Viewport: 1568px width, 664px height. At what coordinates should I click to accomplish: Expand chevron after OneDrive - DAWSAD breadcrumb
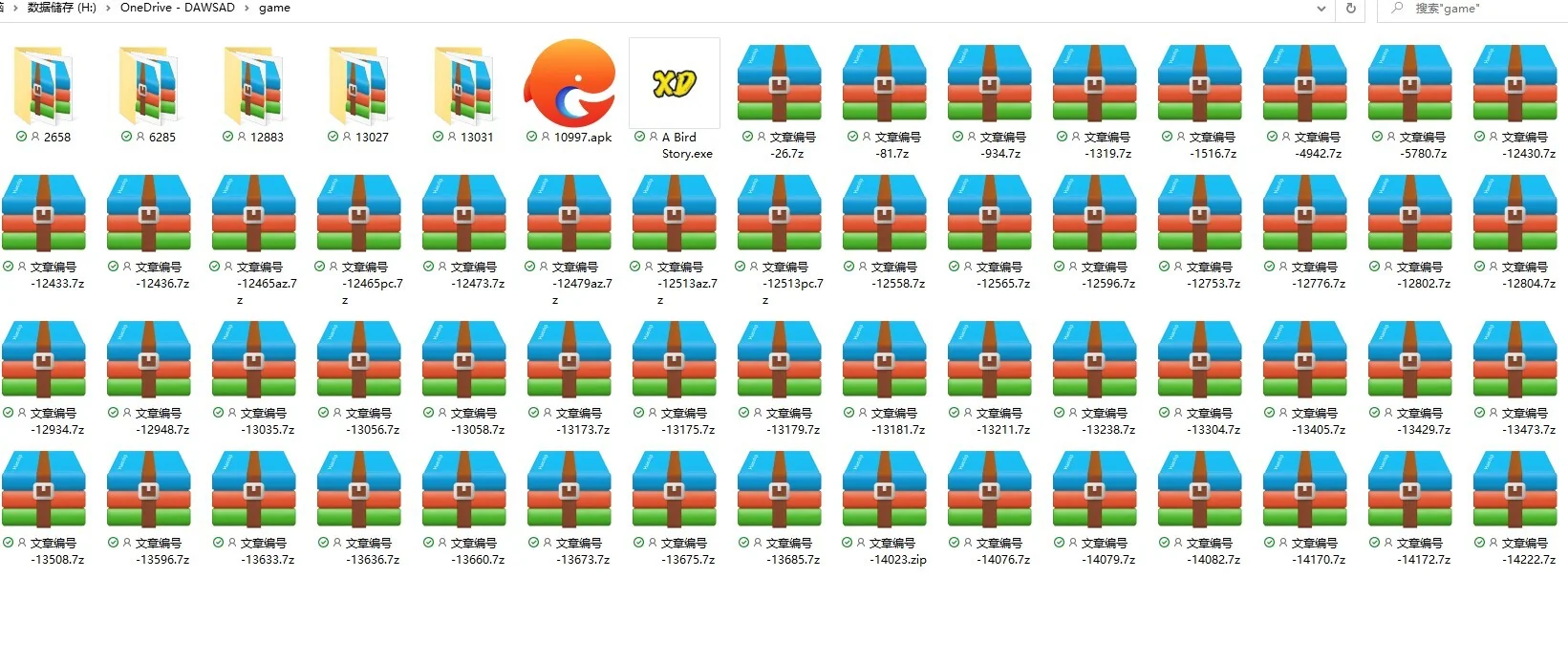pos(247,8)
